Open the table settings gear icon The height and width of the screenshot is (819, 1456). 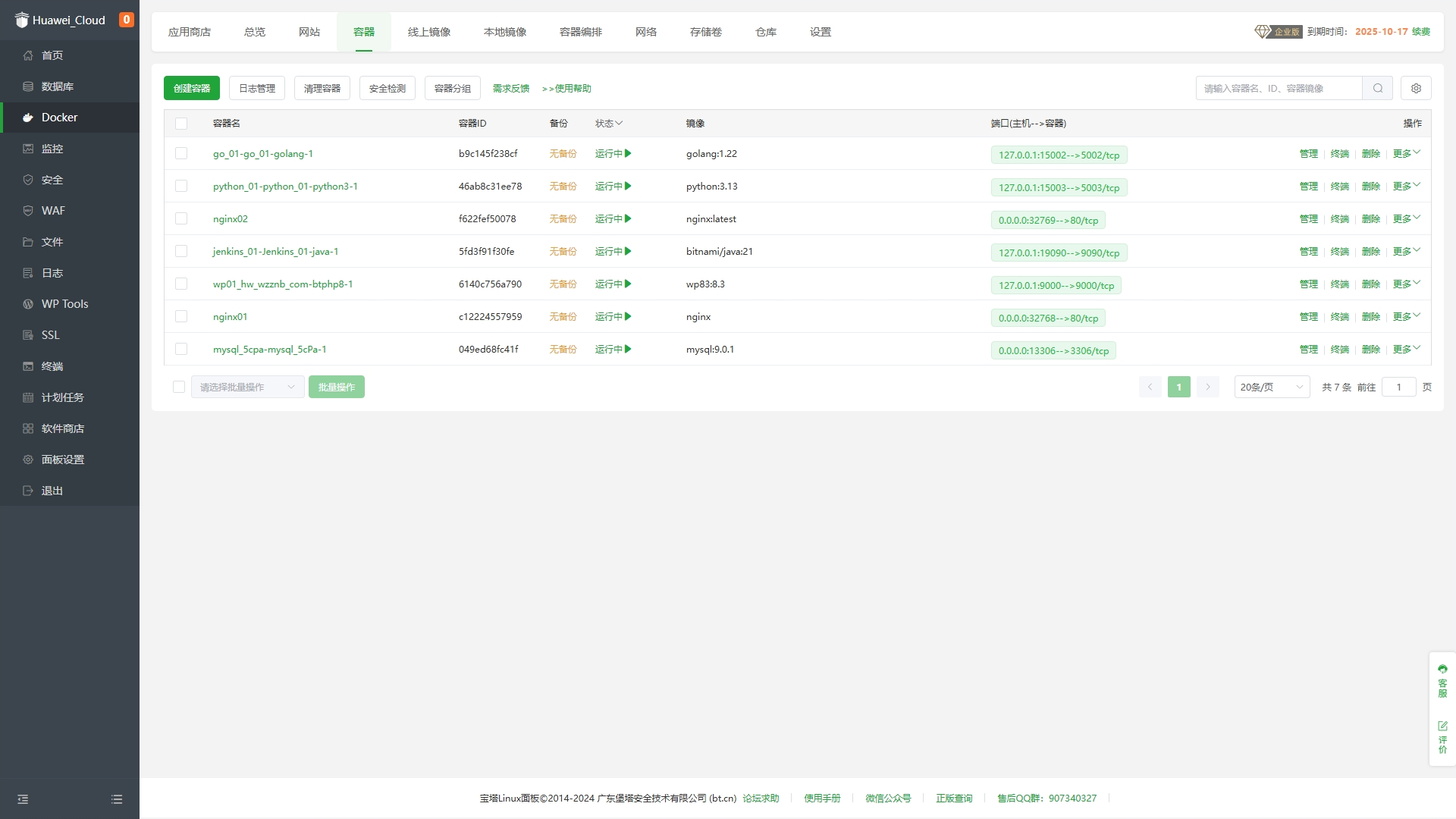[1416, 88]
